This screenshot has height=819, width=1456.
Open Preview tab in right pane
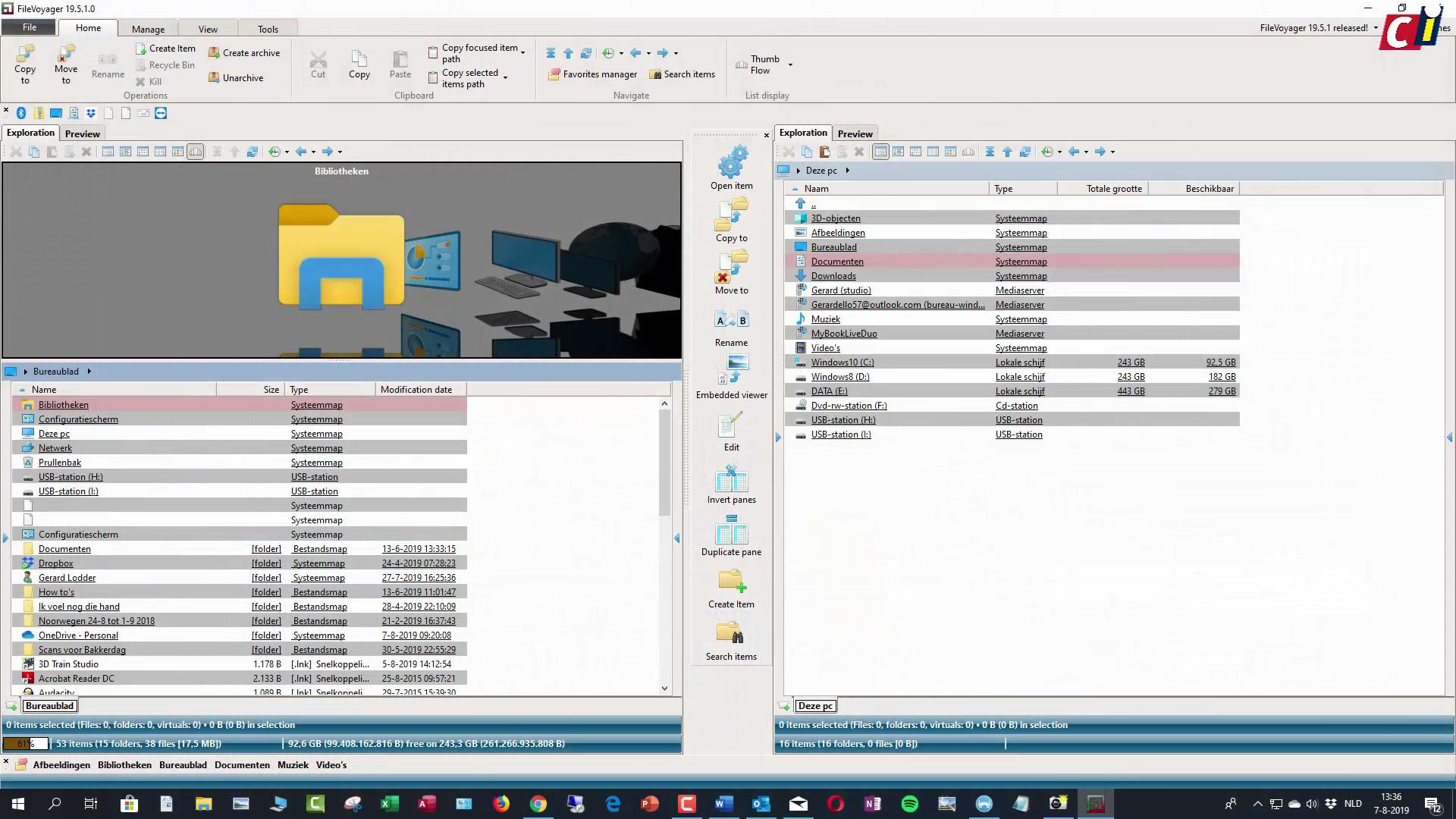(x=855, y=133)
